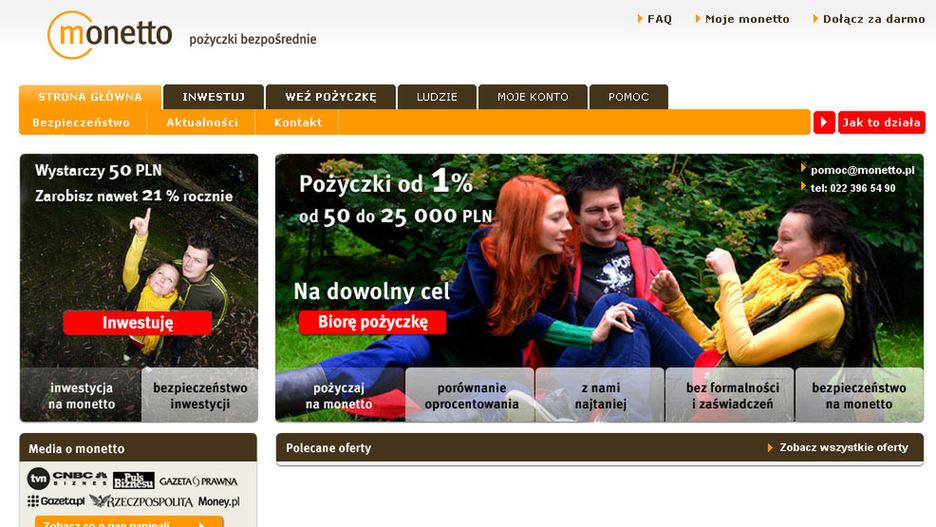
Task: Open Kontakt submenu item
Action: (298, 122)
